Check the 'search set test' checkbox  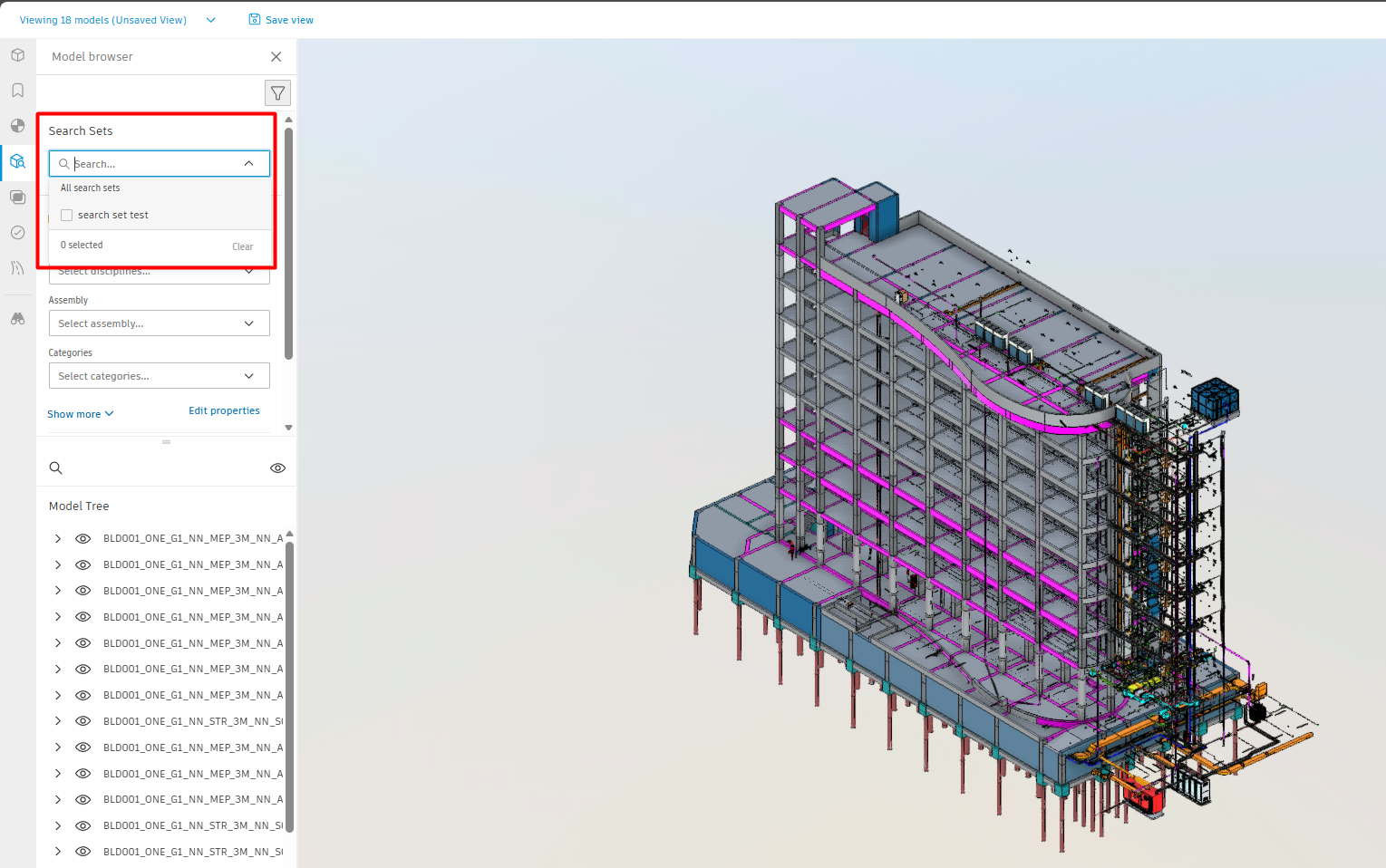(66, 215)
